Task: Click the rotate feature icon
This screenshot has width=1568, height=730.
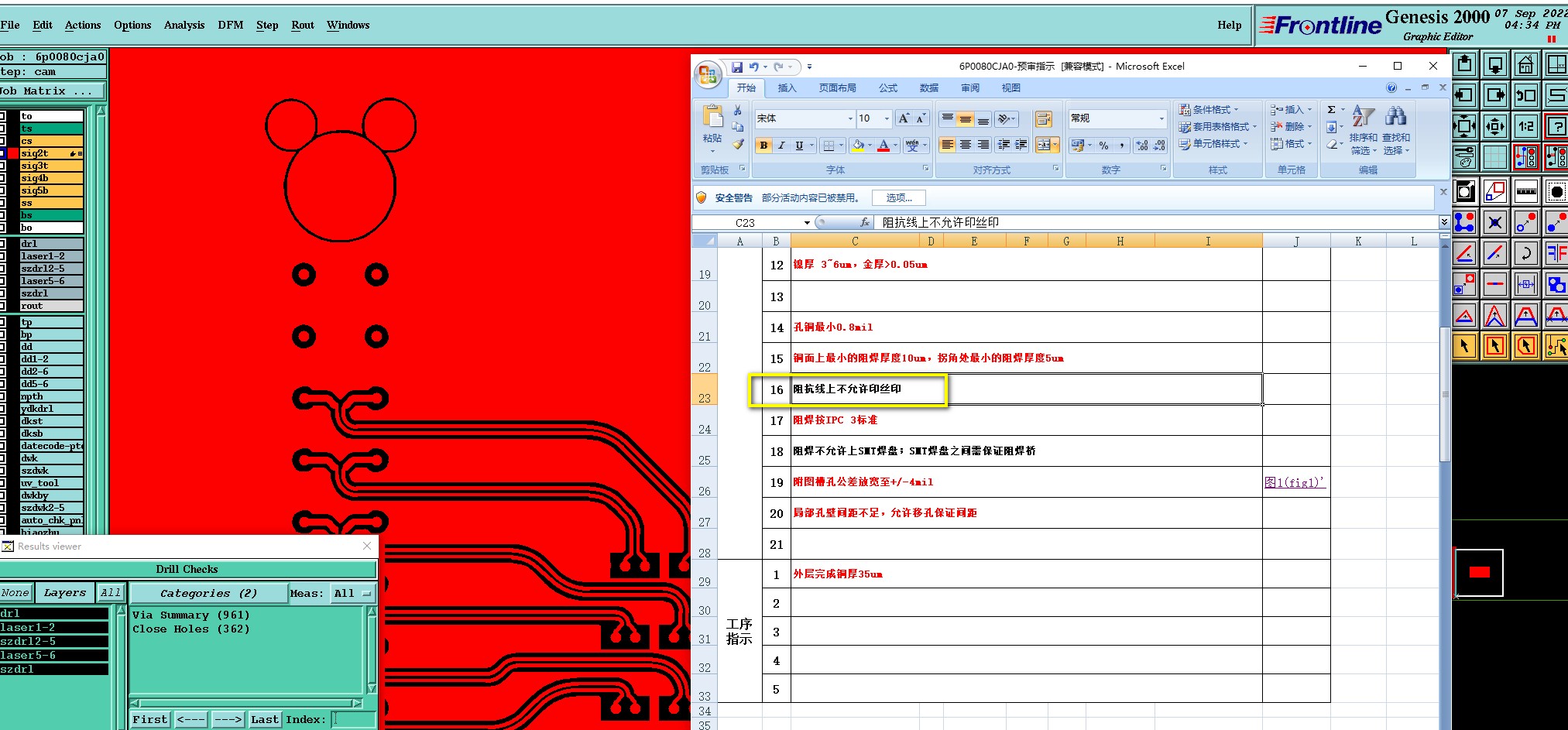Action: 1525,253
